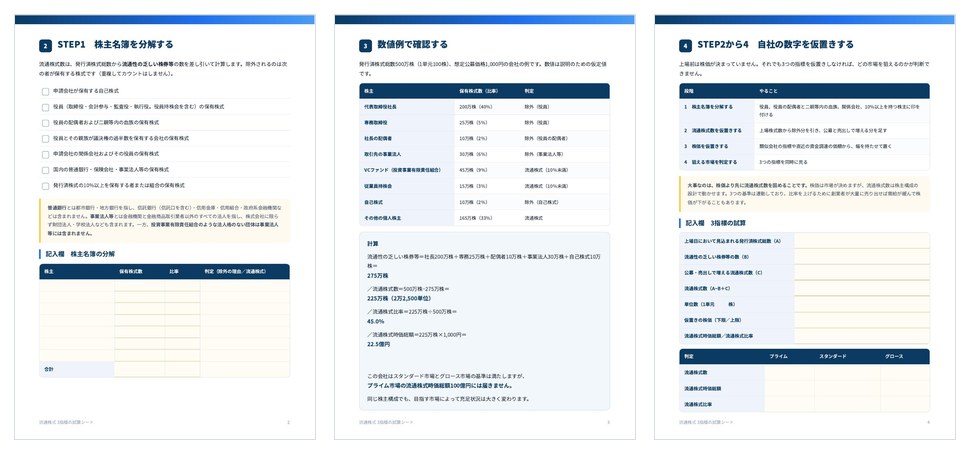Check 申請会社の関係会社およびその役員 checkbox
Viewport: 970px width, 454px height.
pyautogui.click(x=45, y=154)
